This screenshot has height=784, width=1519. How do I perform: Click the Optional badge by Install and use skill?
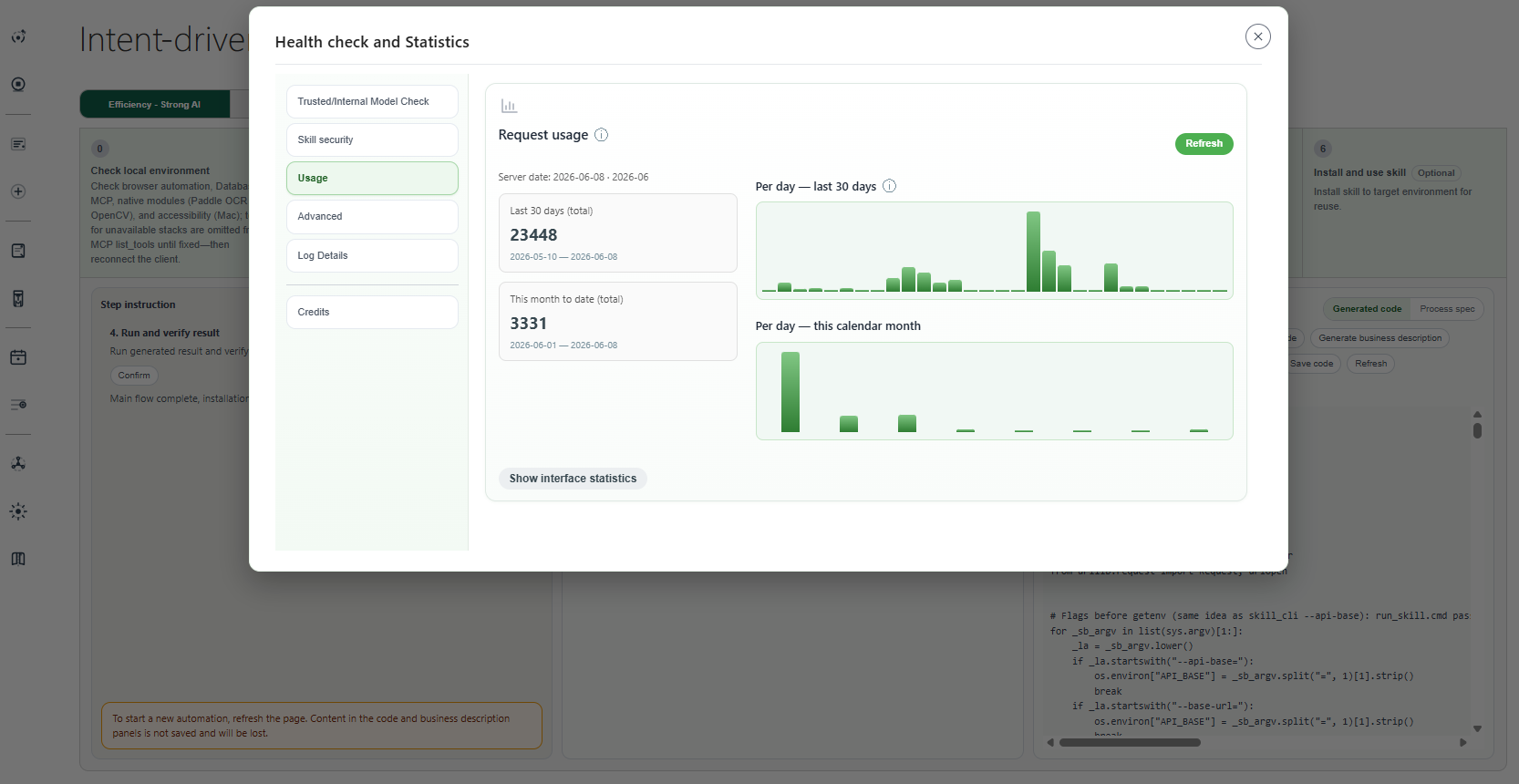pos(1436,173)
